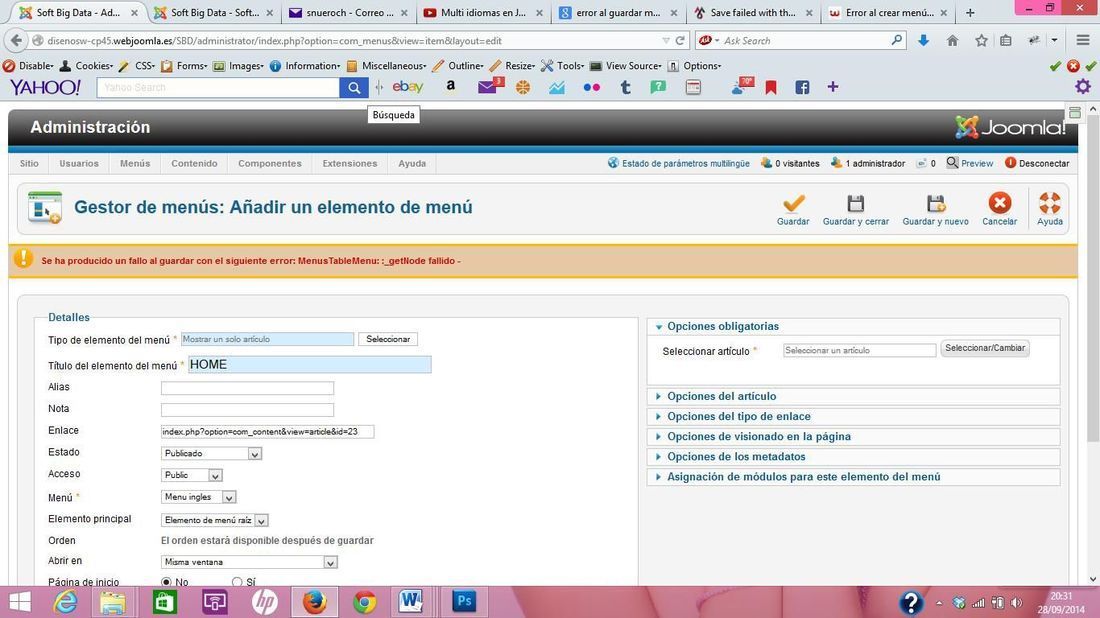The image size is (1100, 618).
Task: Open the Acceso dropdown showing Public
Action: (x=192, y=476)
